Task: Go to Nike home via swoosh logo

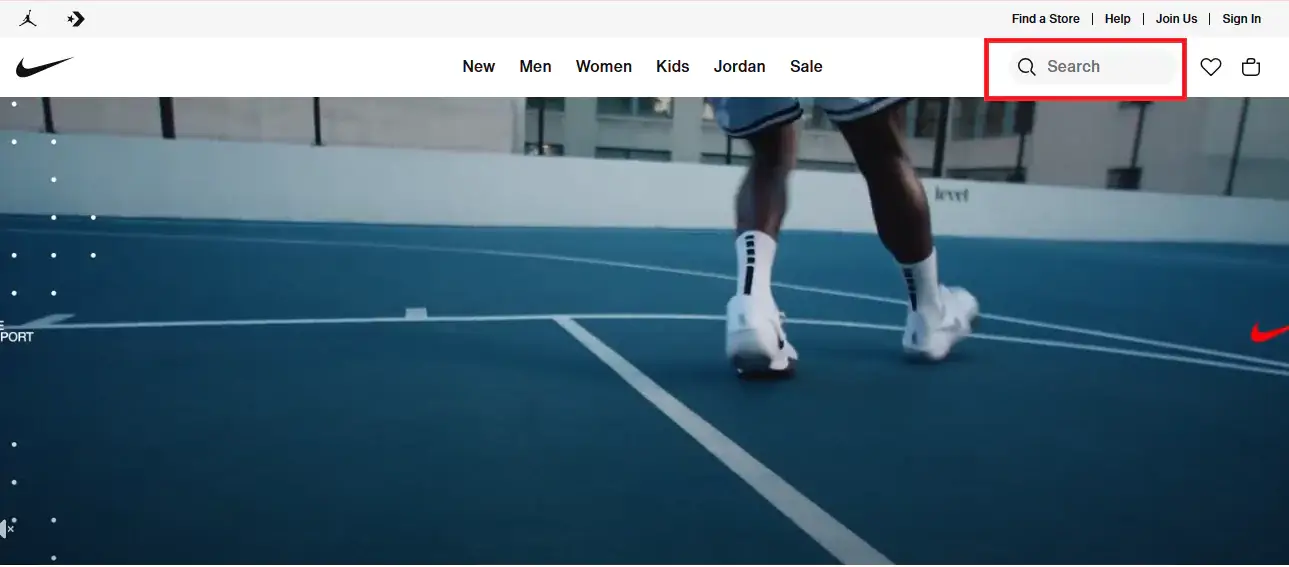Action: (45, 67)
